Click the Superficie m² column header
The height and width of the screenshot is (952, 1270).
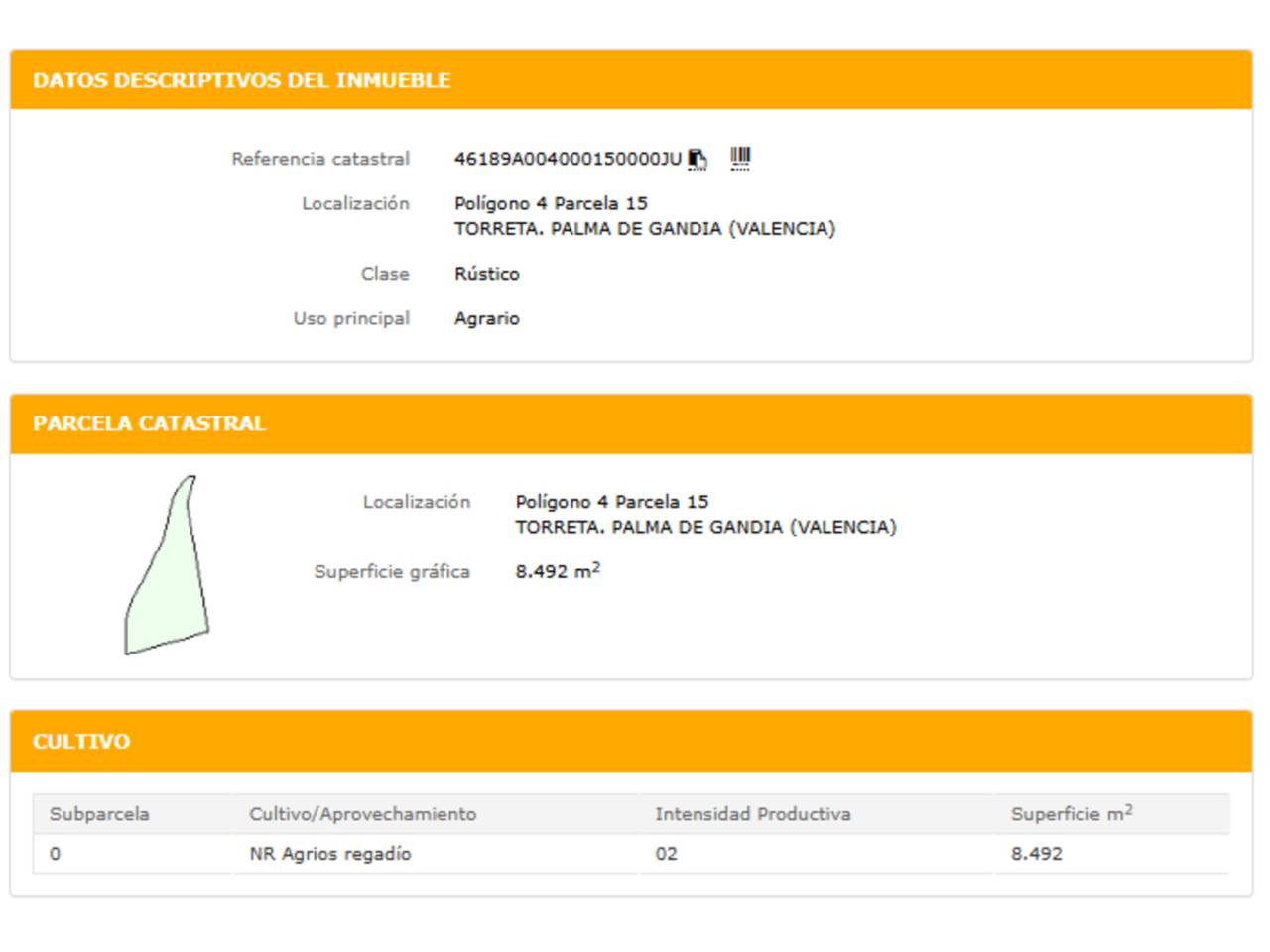[x=1071, y=814]
